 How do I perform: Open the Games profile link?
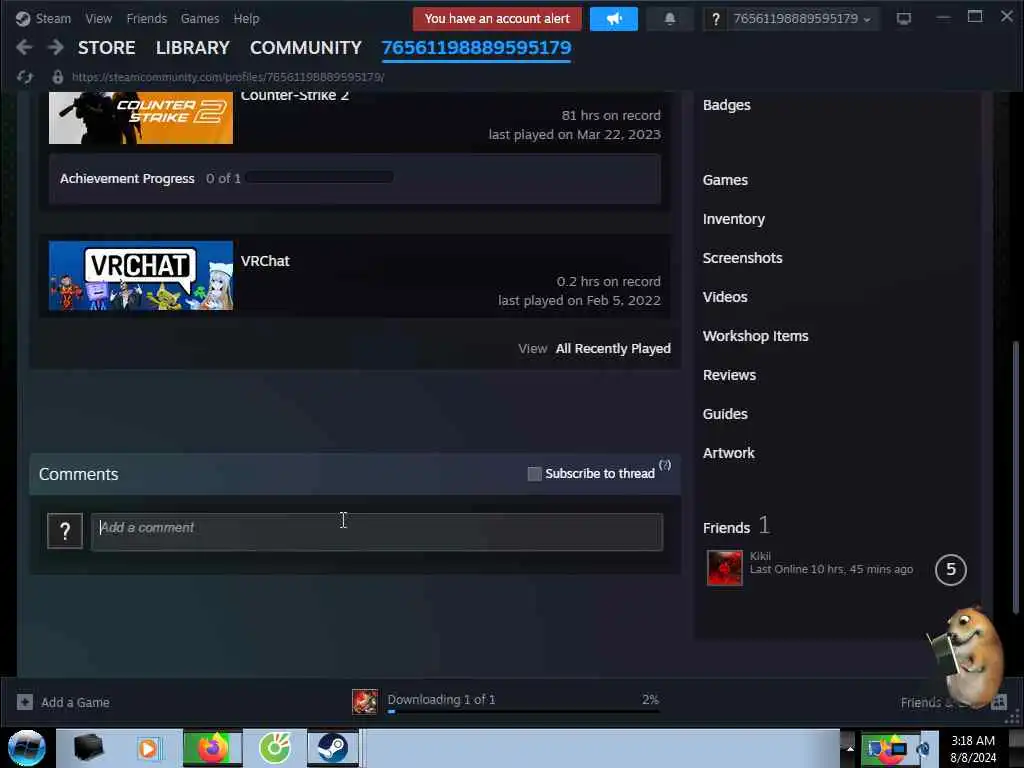click(x=725, y=180)
